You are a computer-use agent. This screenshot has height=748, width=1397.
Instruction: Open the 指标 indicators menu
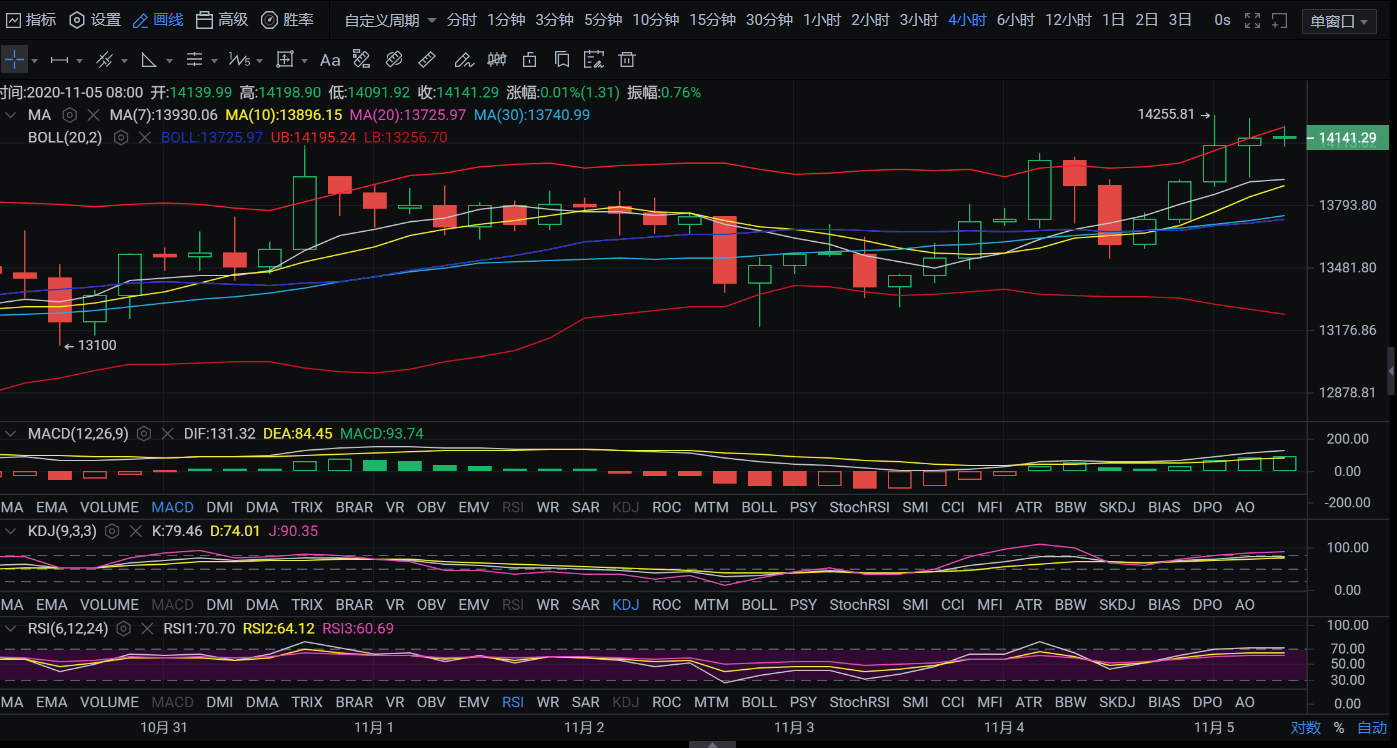(x=31, y=20)
